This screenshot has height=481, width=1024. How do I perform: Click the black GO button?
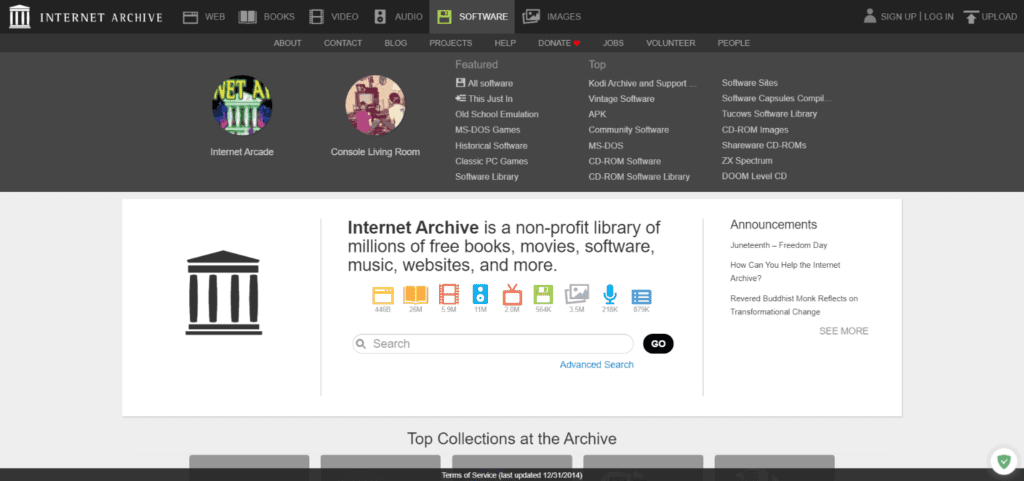coord(658,344)
